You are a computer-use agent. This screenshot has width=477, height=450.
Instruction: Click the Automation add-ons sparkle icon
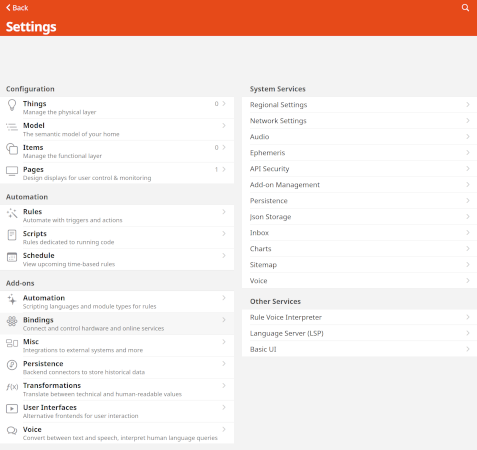(x=12, y=299)
